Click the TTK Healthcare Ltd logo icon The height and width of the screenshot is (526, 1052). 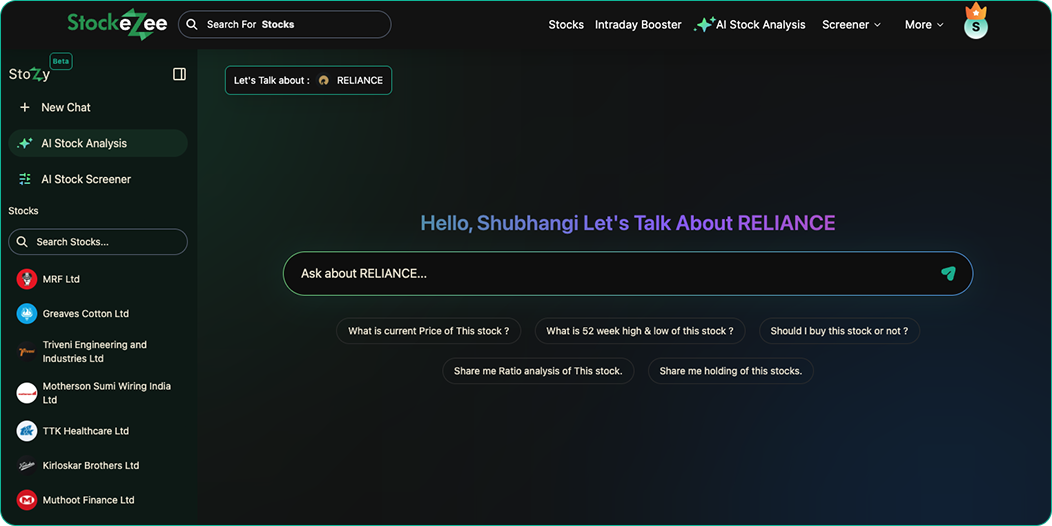point(27,431)
